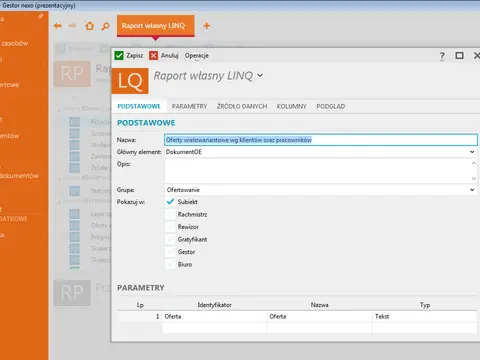
Task: Expand the Grupa Ofertowanie dropdown arrow
Action: pos(472,190)
